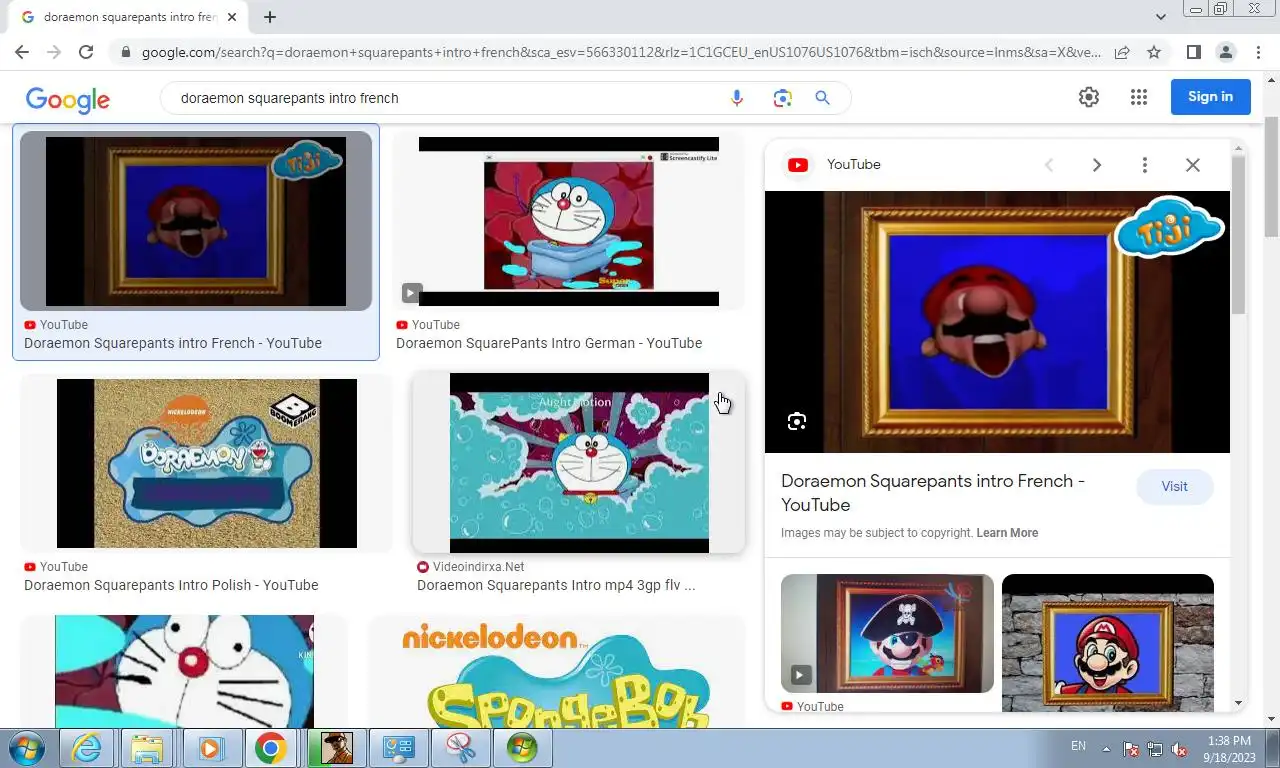
Task: Select the doraemon squarepants intro browser tab
Action: pos(128,17)
